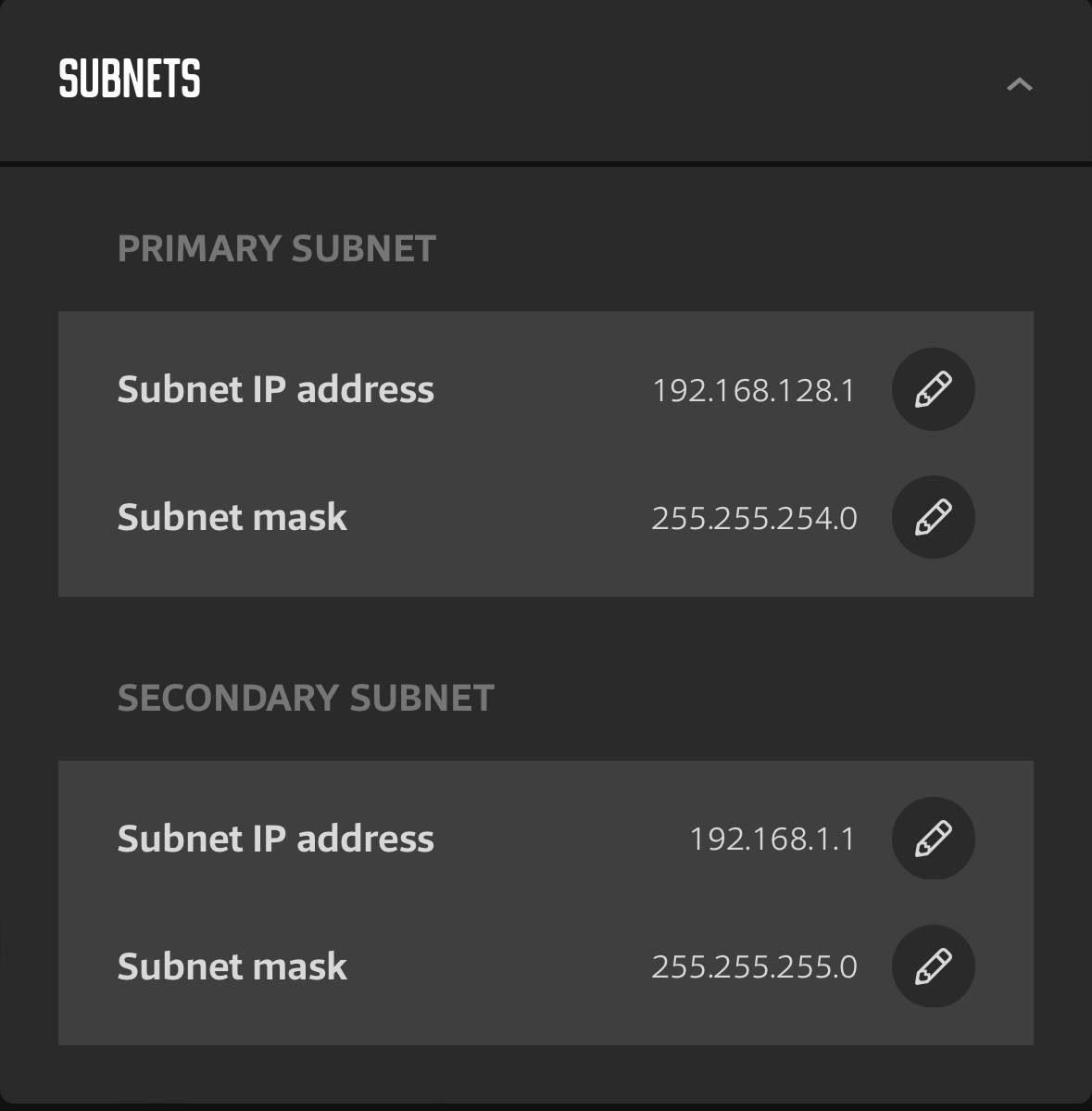Screen dimensions: 1092x1111
Task: Collapse the Subnets section with the chevron
Action: pos(1019,84)
